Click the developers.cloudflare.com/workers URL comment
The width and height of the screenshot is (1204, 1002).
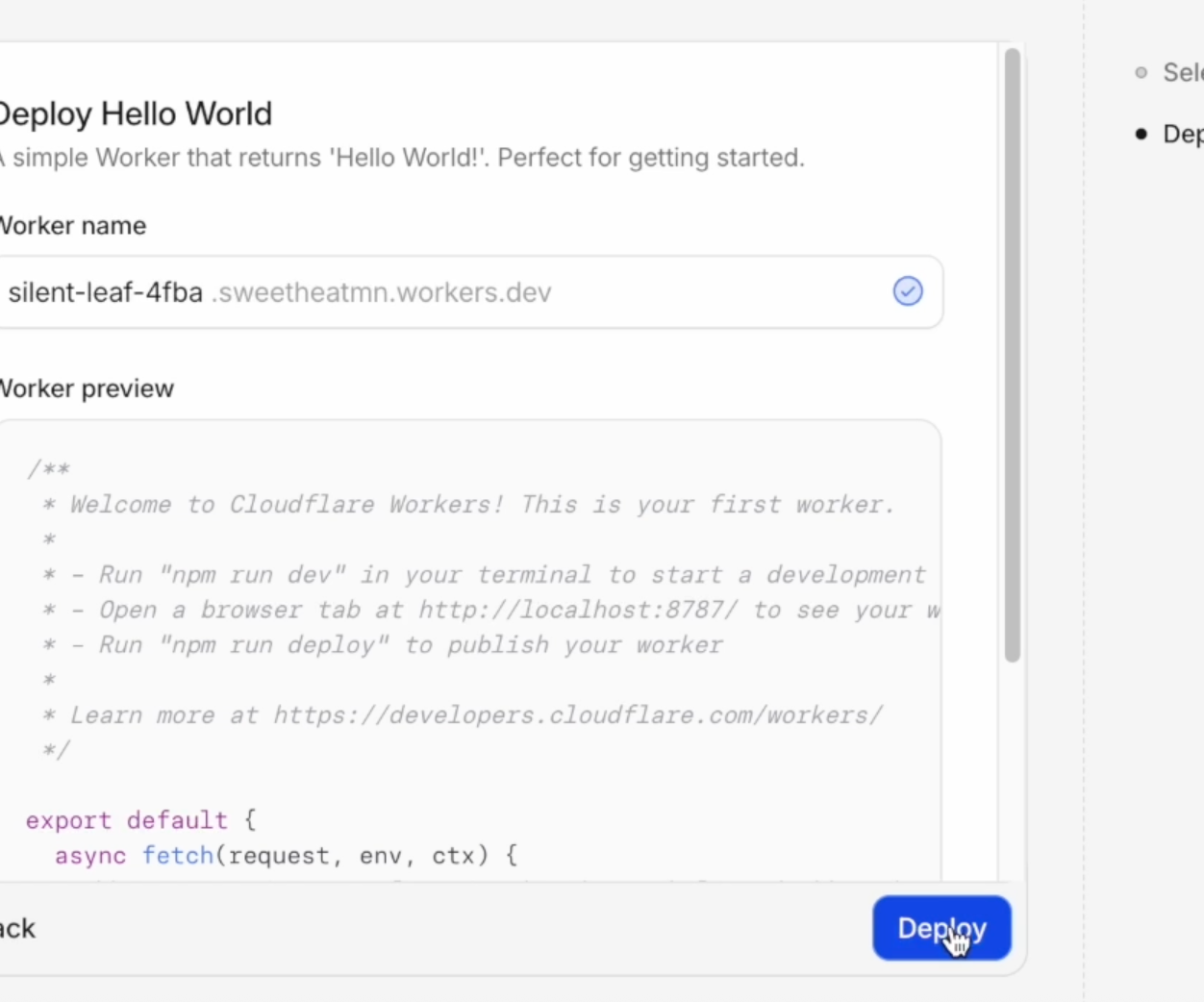coord(578,715)
